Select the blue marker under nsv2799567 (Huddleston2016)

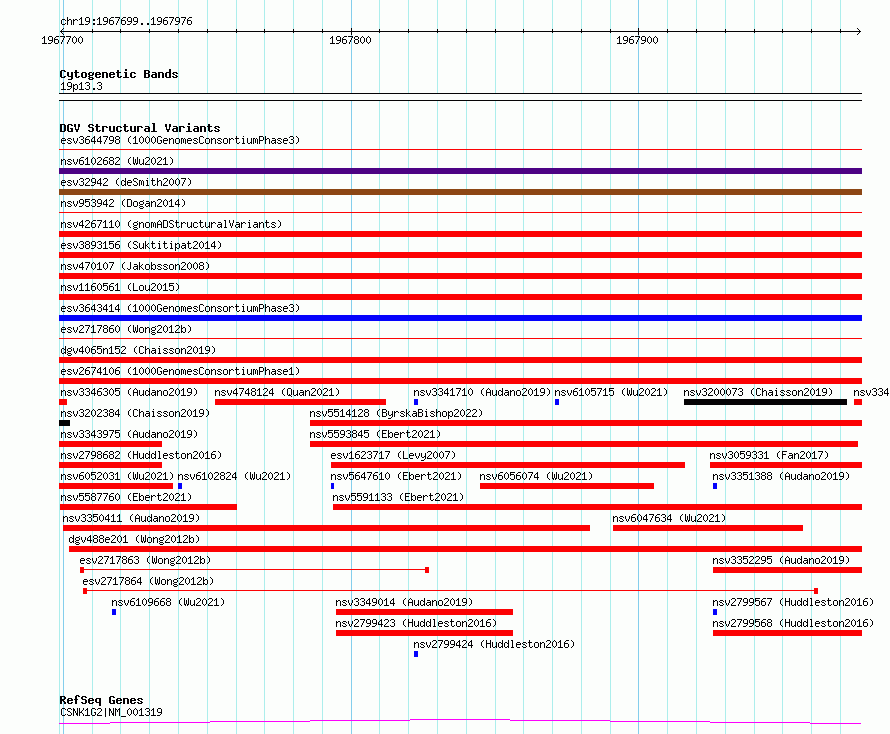(x=715, y=612)
